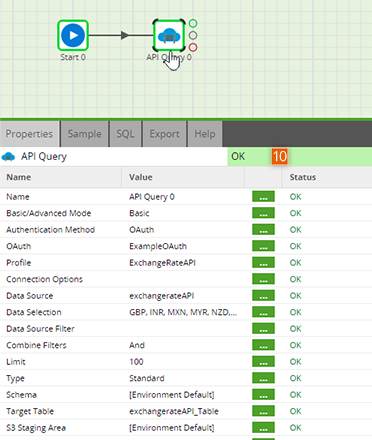372x440 pixels.
Task: Open Data Source editor ellipsis button
Action: pyautogui.click(x=263, y=295)
